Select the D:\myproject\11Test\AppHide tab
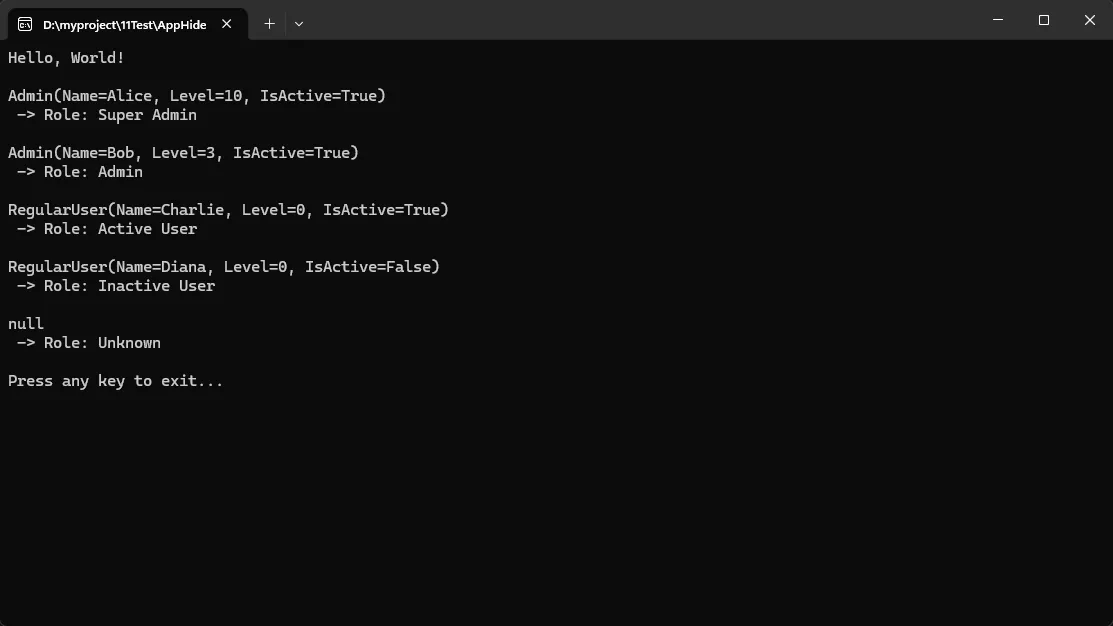 click(124, 24)
